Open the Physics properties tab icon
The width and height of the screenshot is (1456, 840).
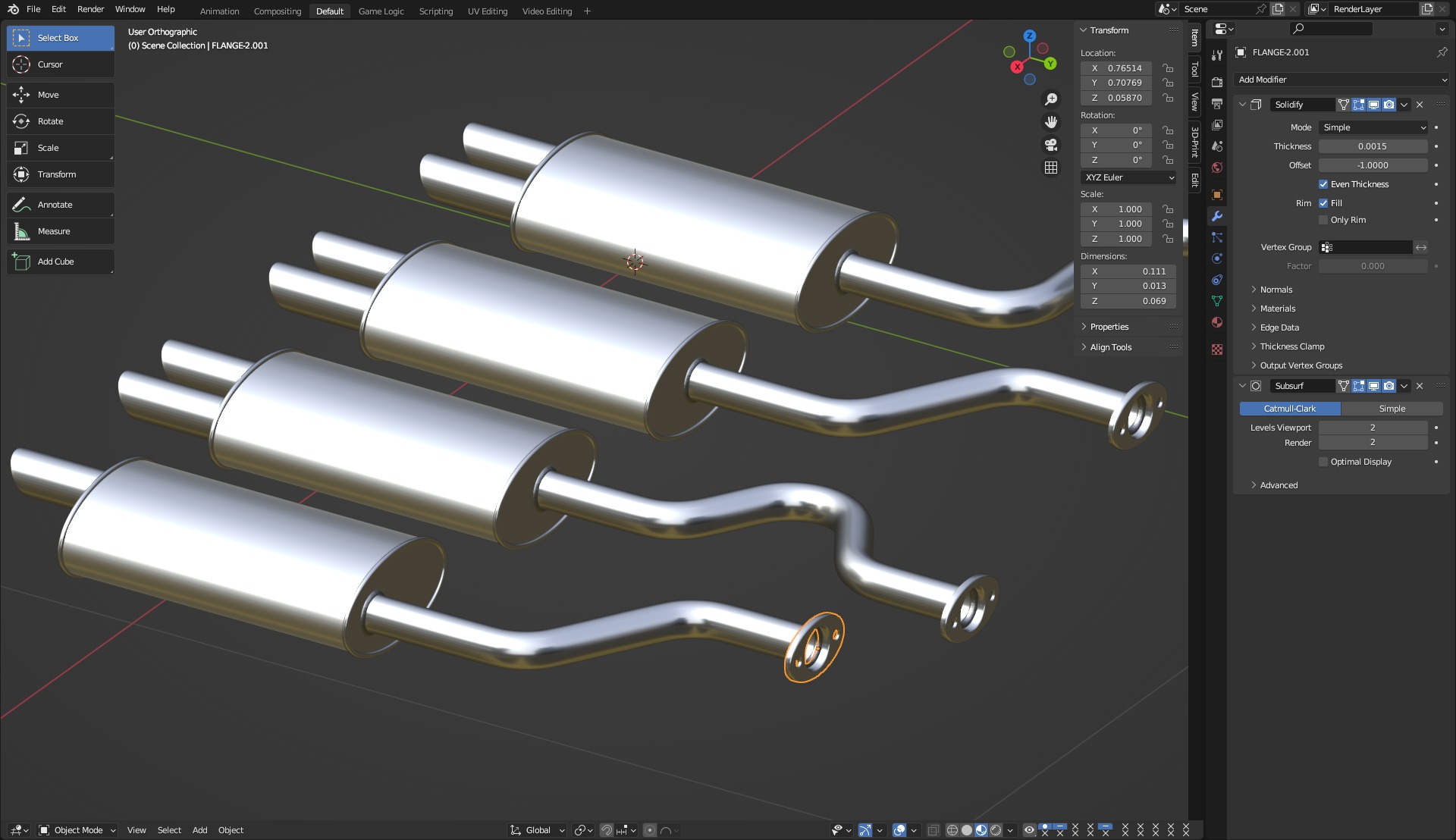point(1217,259)
